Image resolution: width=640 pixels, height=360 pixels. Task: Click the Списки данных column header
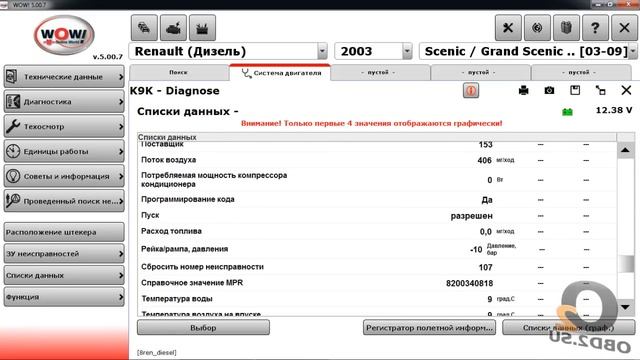(x=377, y=137)
